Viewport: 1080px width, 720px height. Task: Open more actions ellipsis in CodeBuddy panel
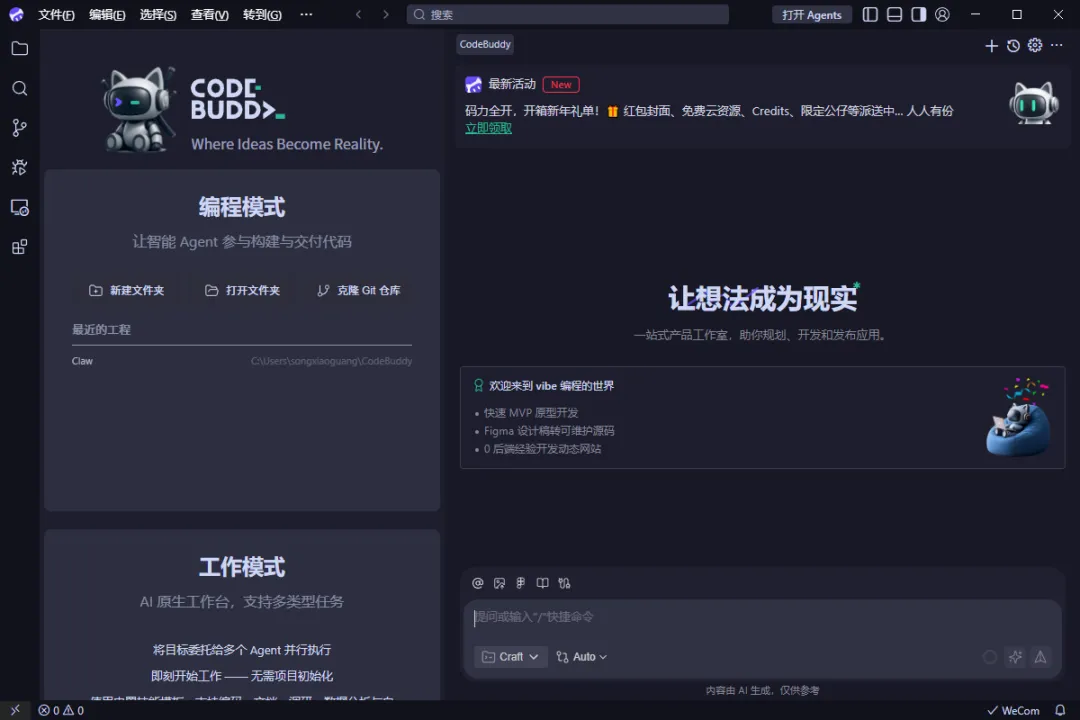[x=1057, y=45]
